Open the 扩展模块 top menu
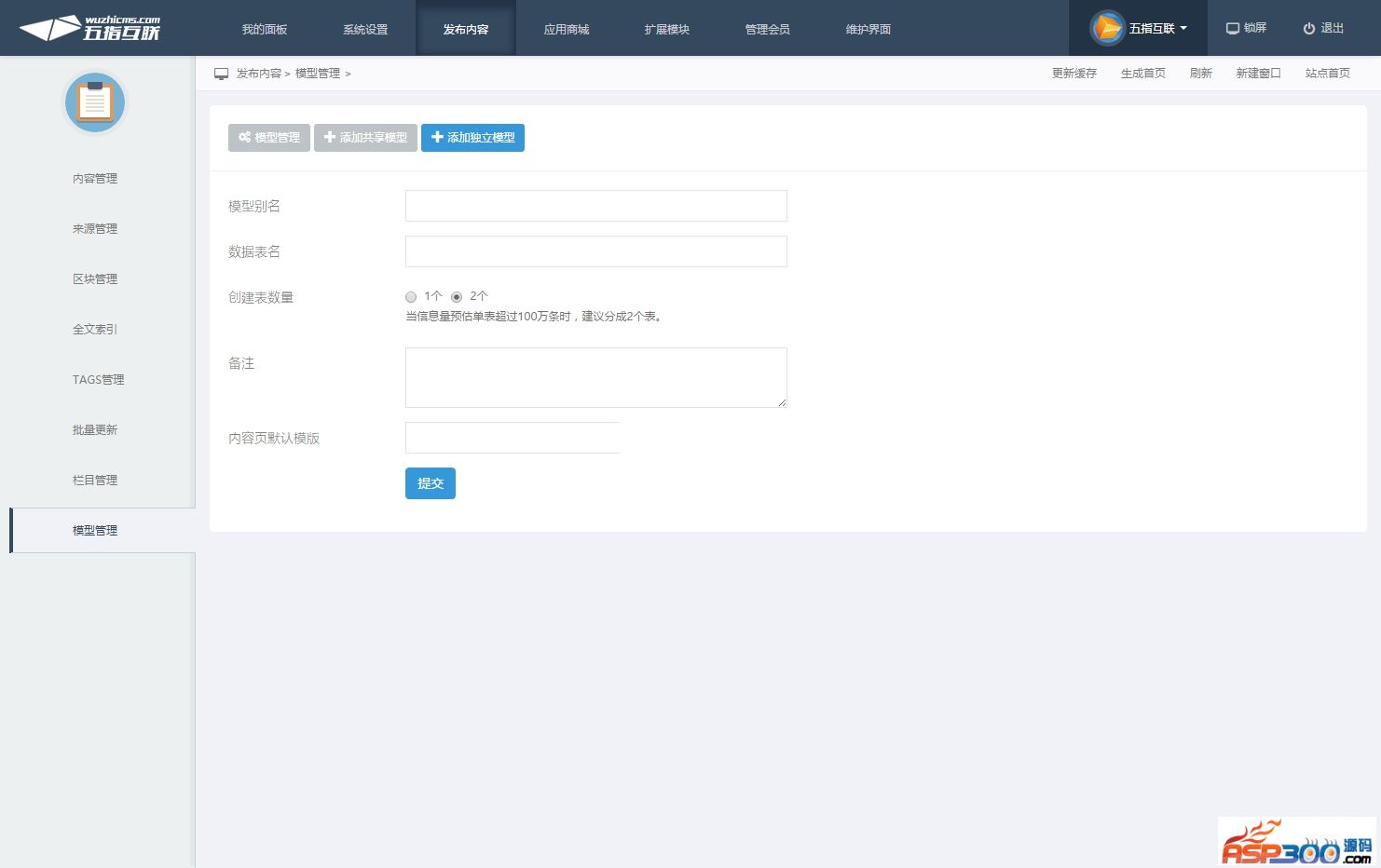This screenshot has height=868, width=1381. (x=667, y=29)
